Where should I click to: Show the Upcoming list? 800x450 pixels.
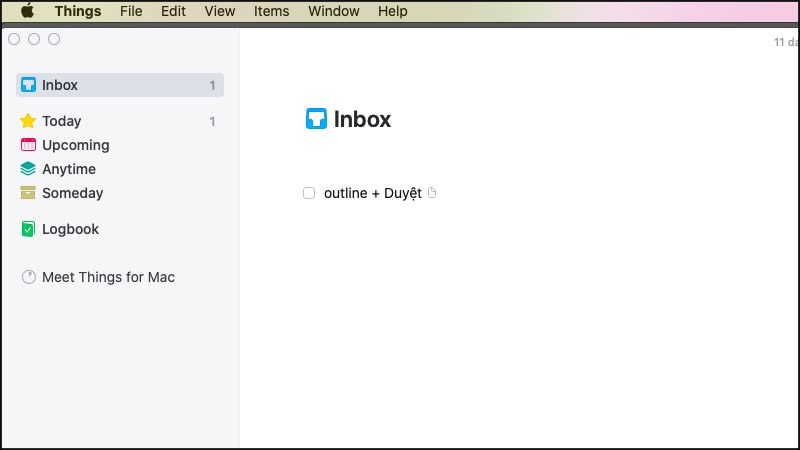pos(76,145)
